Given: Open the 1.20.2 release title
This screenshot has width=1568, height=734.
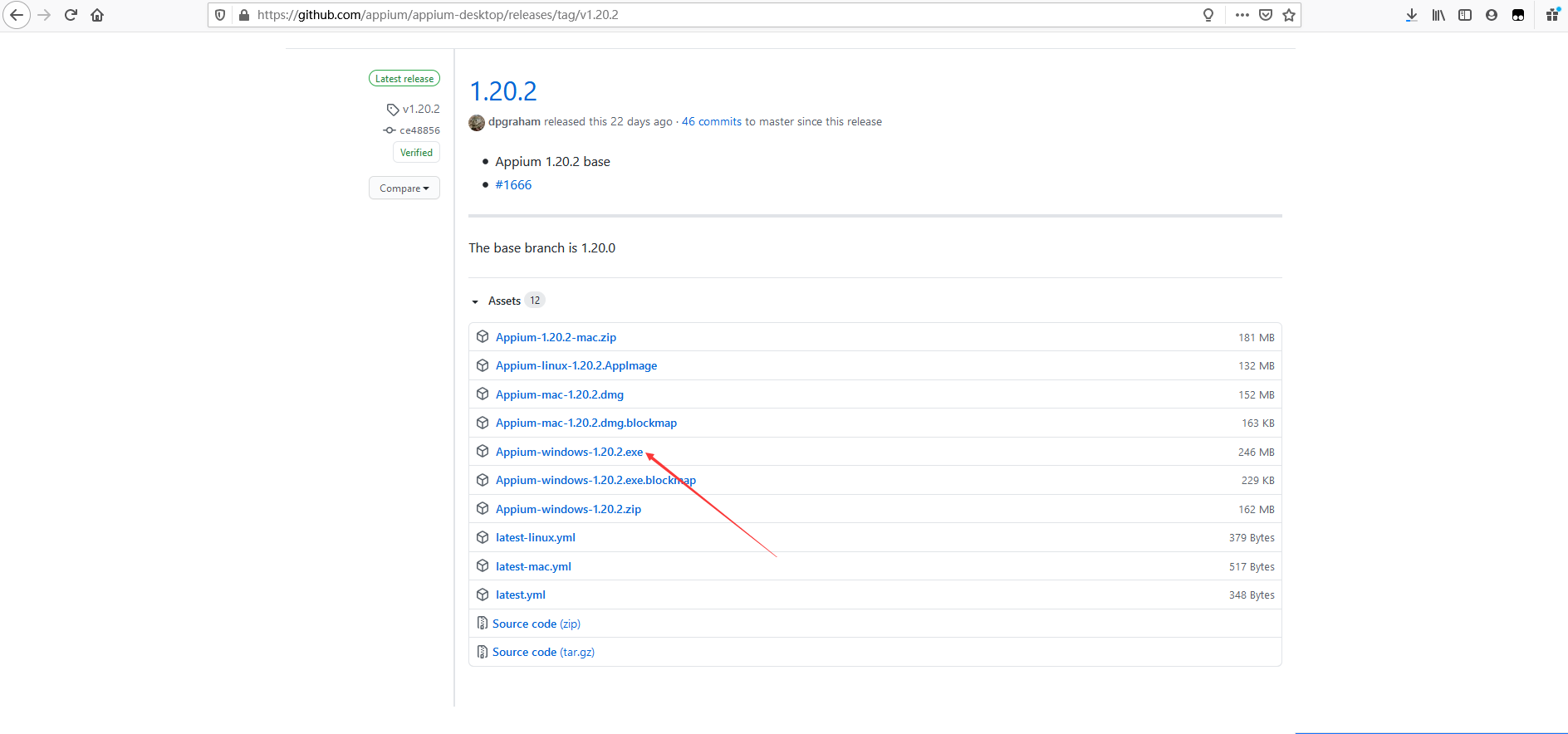Looking at the screenshot, I should tap(503, 91).
